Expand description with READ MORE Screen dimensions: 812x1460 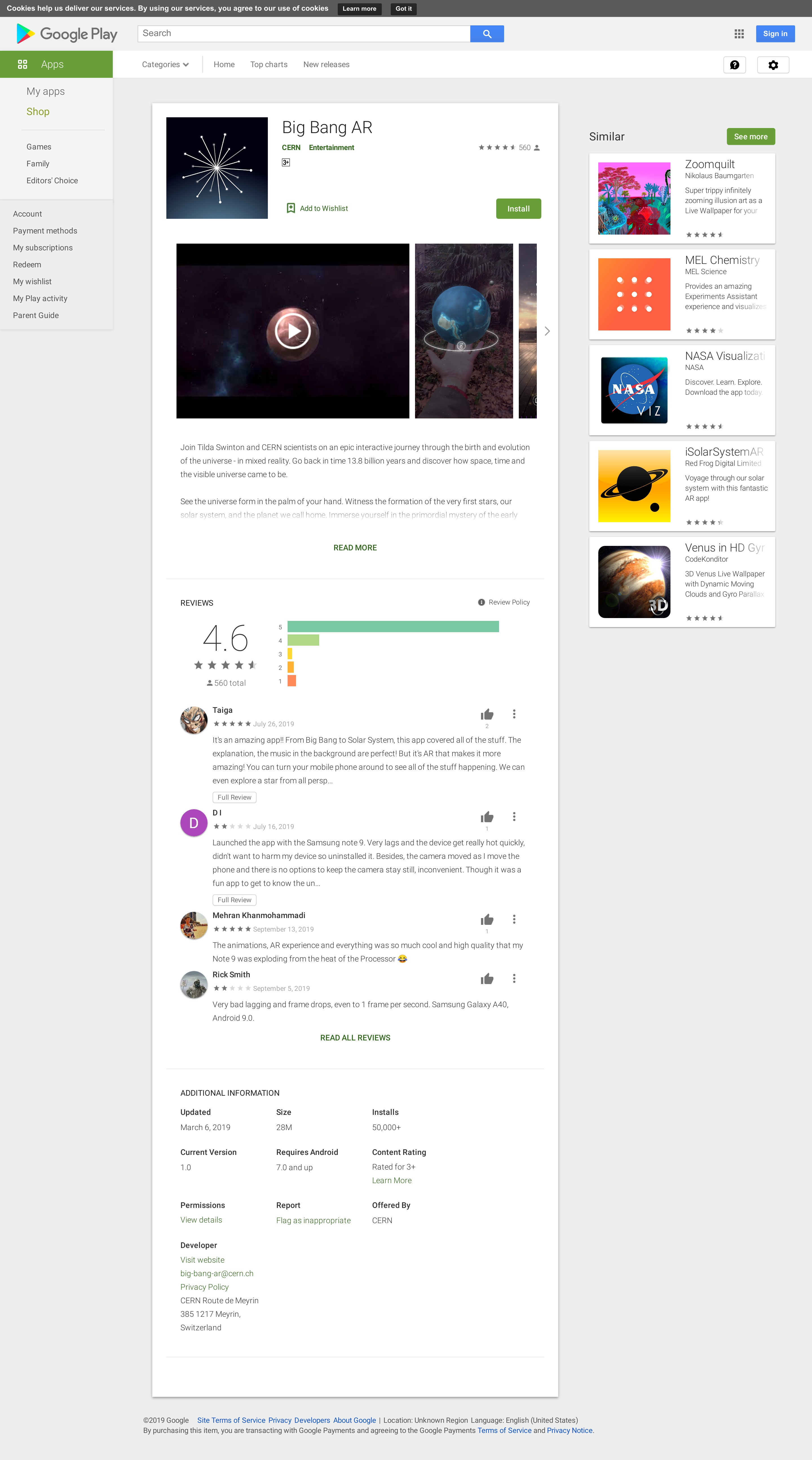tap(355, 548)
